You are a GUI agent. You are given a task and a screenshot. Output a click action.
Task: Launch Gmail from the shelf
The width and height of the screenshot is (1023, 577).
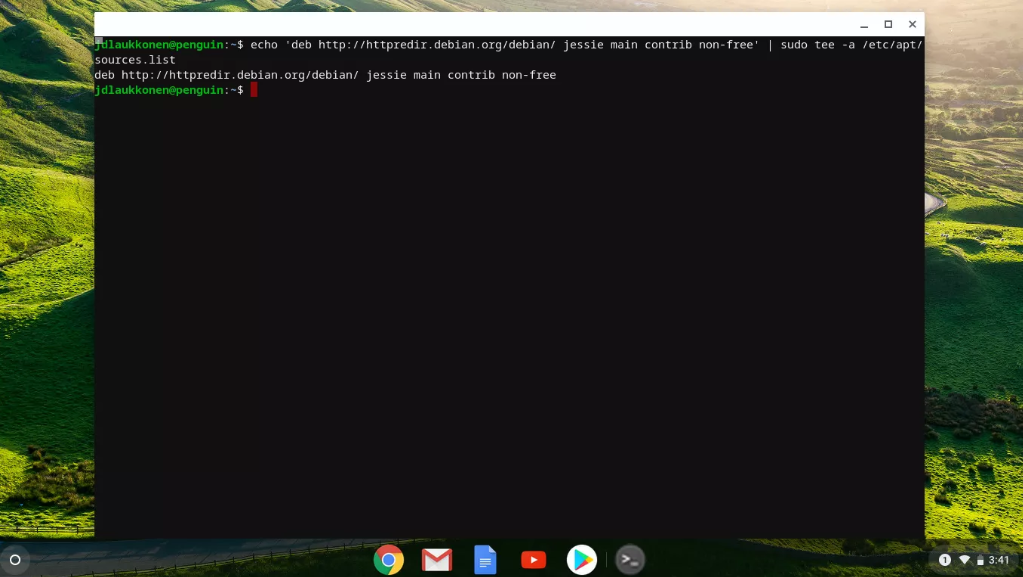pos(437,560)
